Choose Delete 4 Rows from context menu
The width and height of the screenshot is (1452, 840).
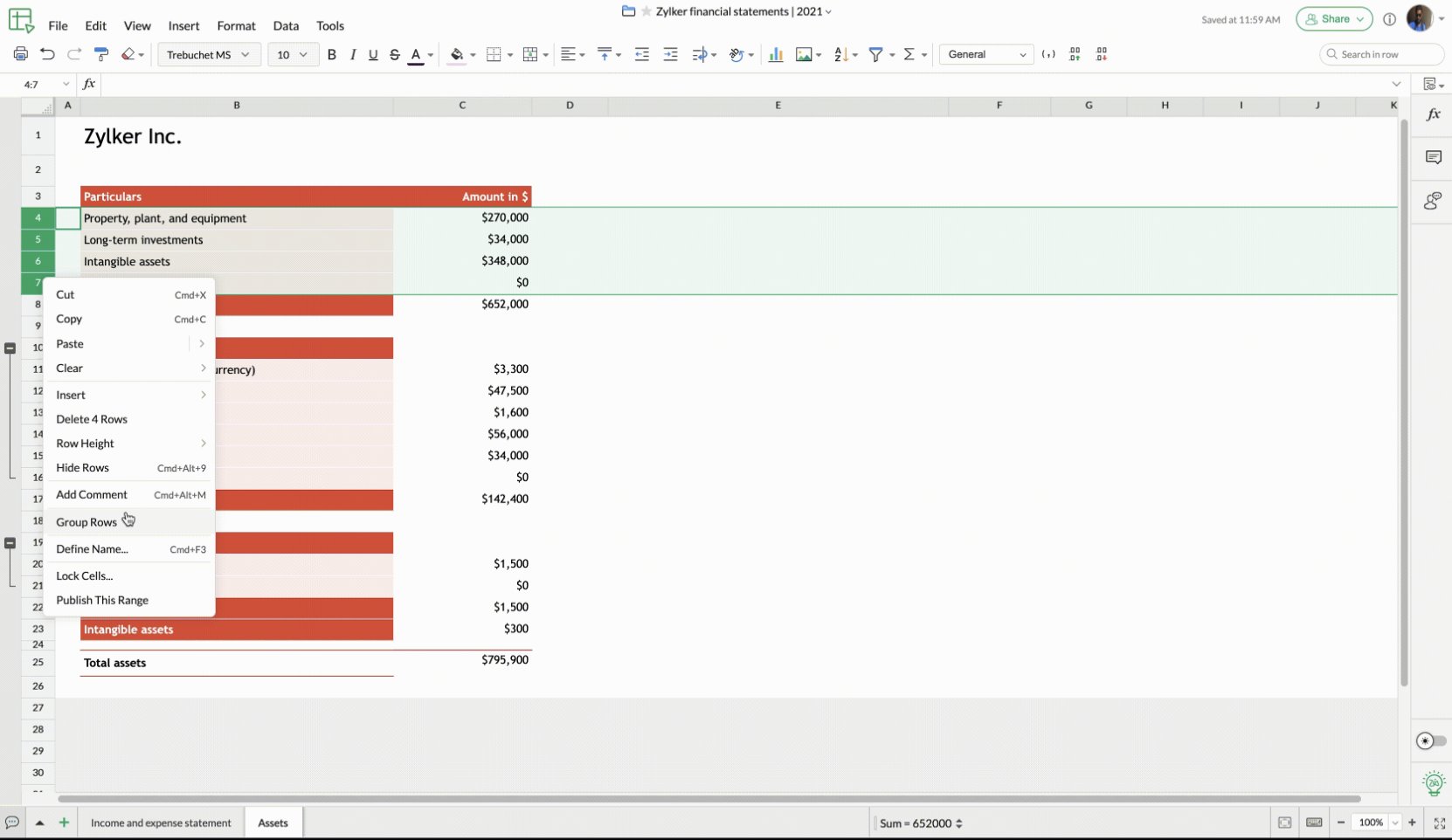pos(92,419)
